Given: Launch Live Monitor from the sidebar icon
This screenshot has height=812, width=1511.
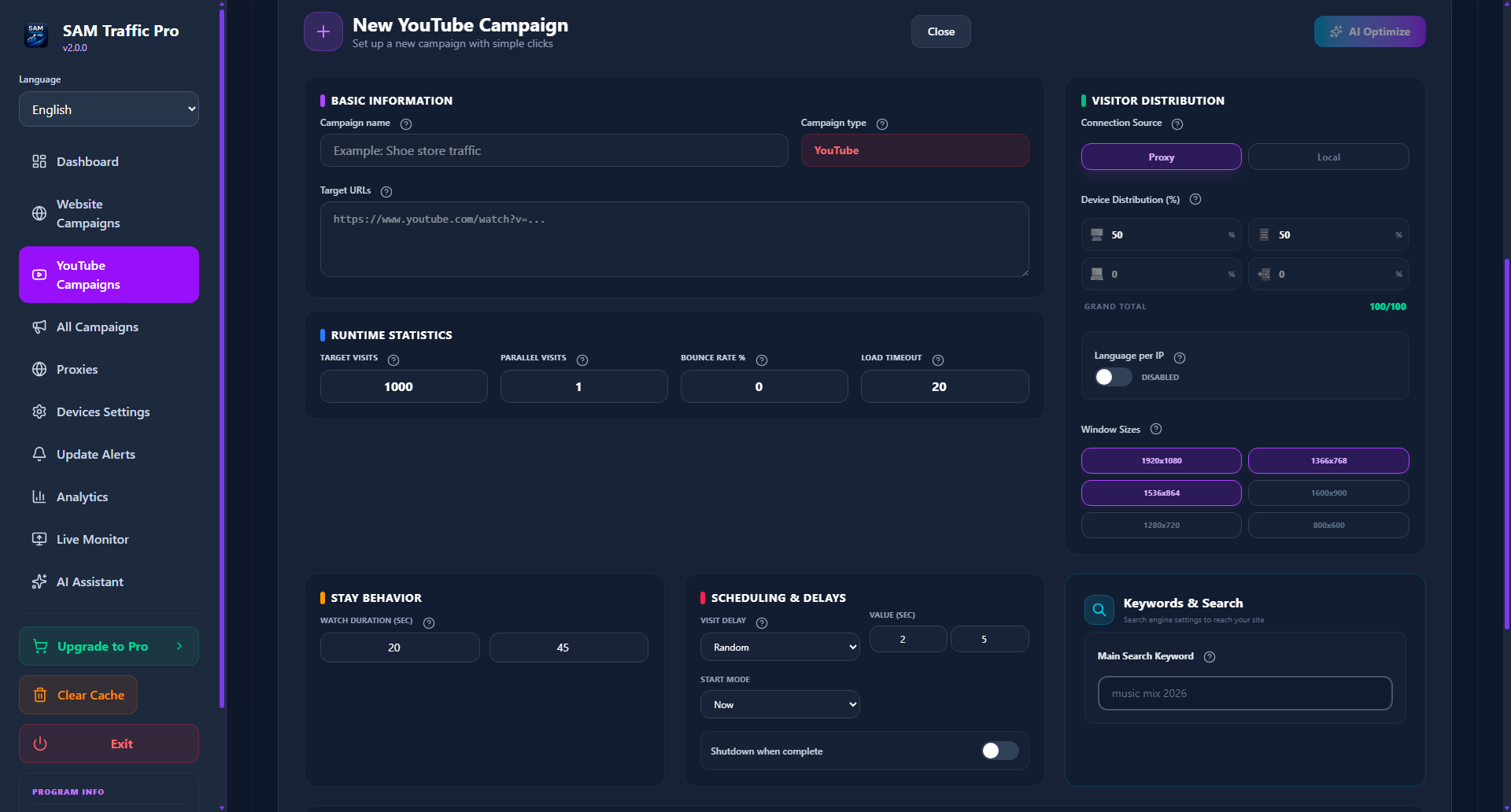Looking at the screenshot, I should coord(92,539).
